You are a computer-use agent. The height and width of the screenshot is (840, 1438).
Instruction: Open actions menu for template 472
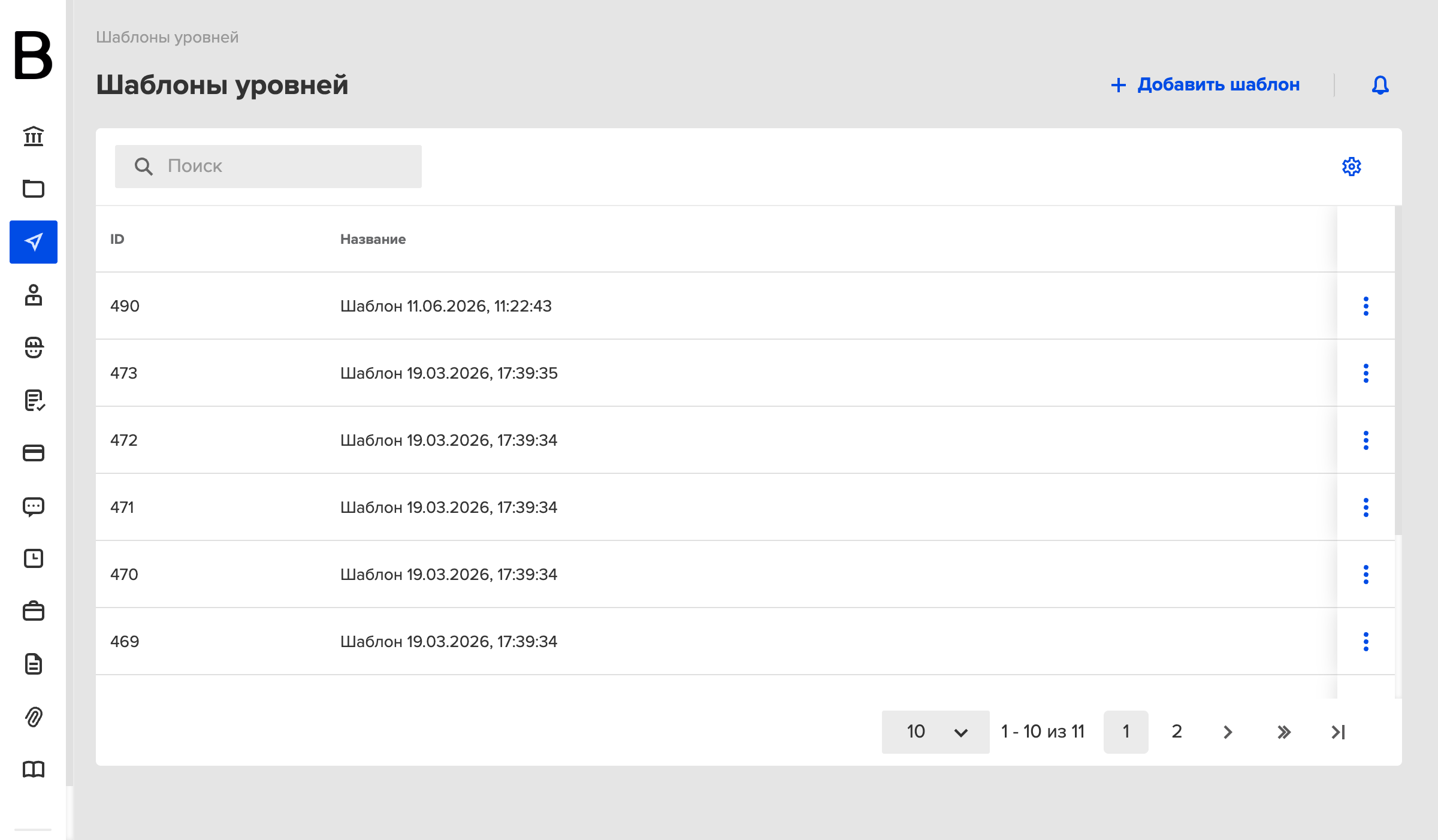[1366, 440]
